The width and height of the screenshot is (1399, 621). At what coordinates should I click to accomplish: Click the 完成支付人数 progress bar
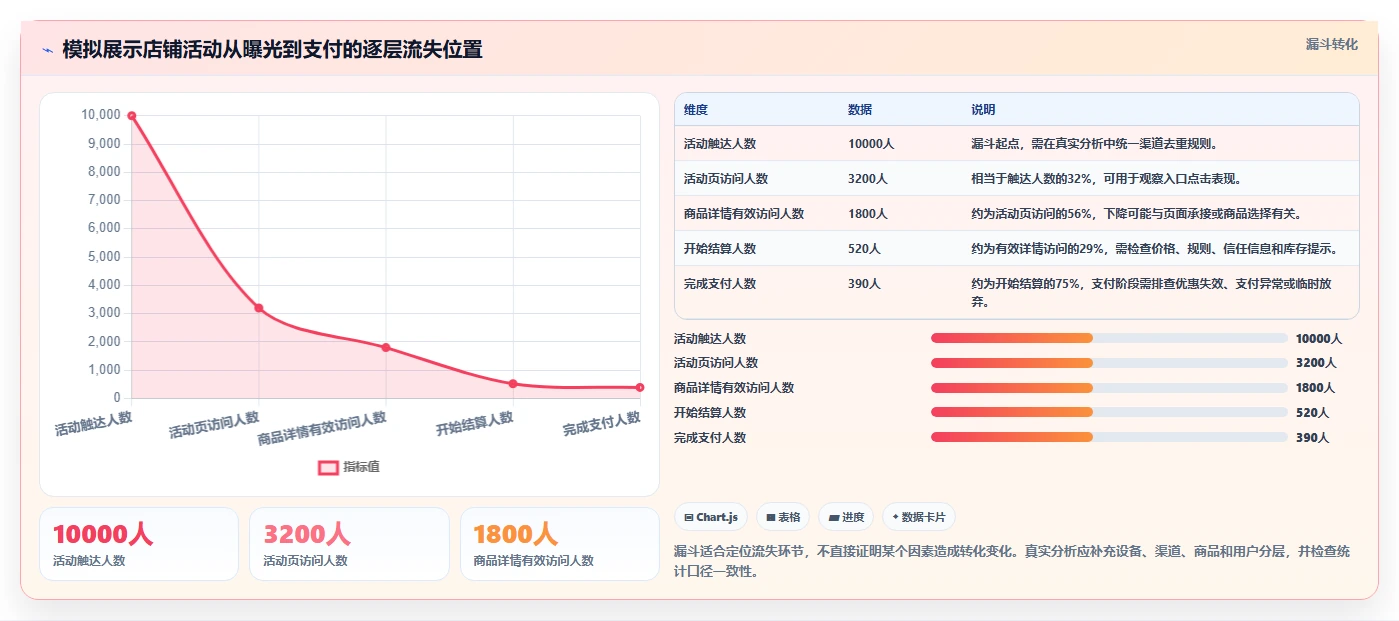point(1109,437)
